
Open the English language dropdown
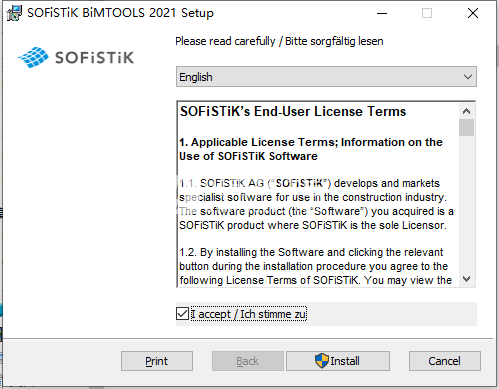pos(326,77)
